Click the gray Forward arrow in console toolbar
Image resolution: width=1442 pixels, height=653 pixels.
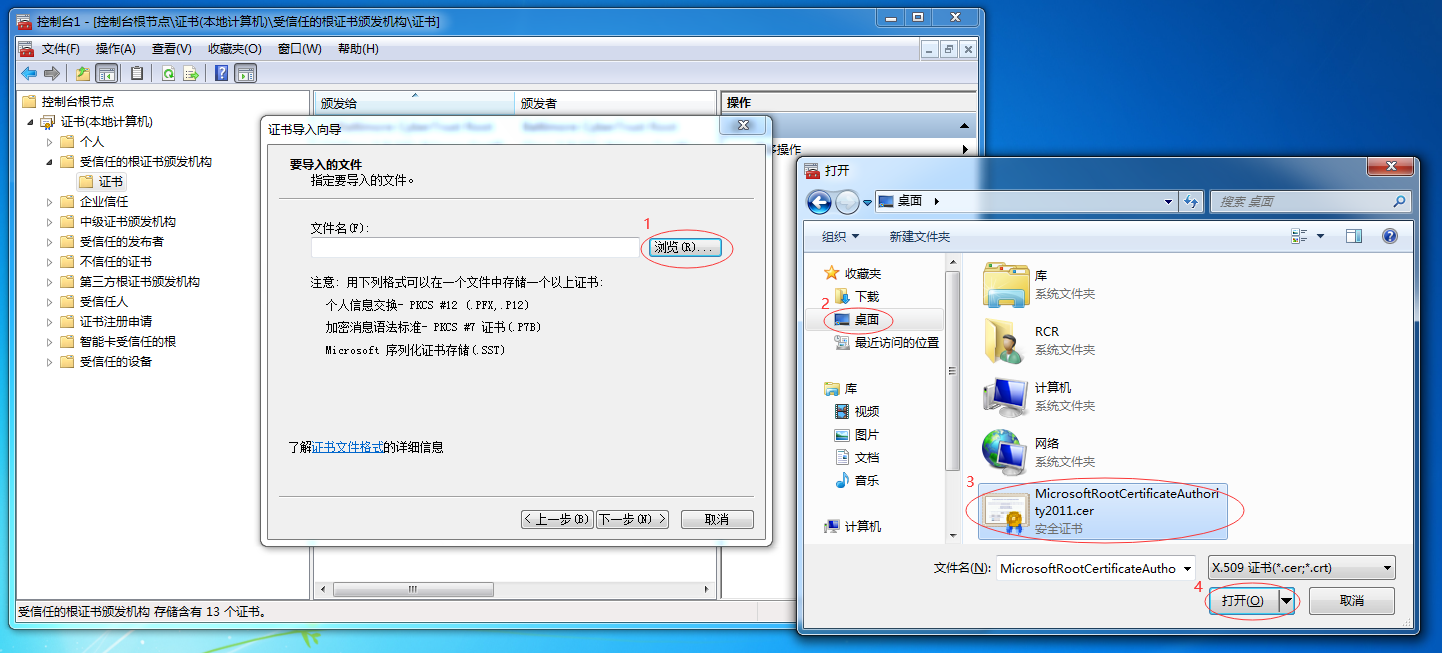[x=51, y=73]
